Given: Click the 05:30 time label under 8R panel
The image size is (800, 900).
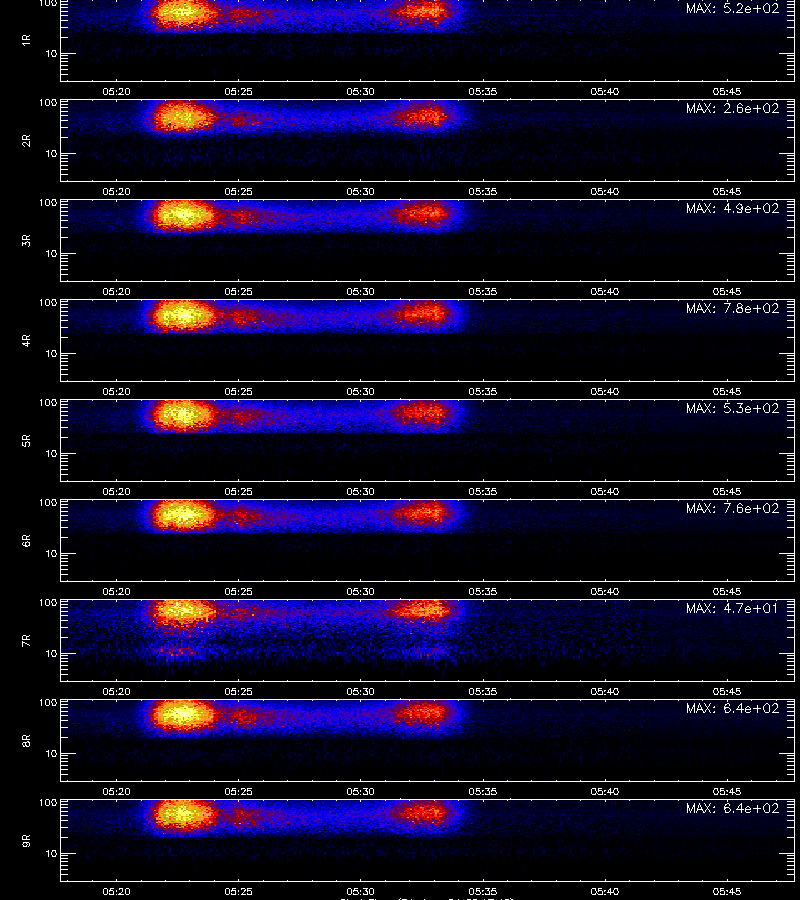Looking at the screenshot, I should [360, 791].
